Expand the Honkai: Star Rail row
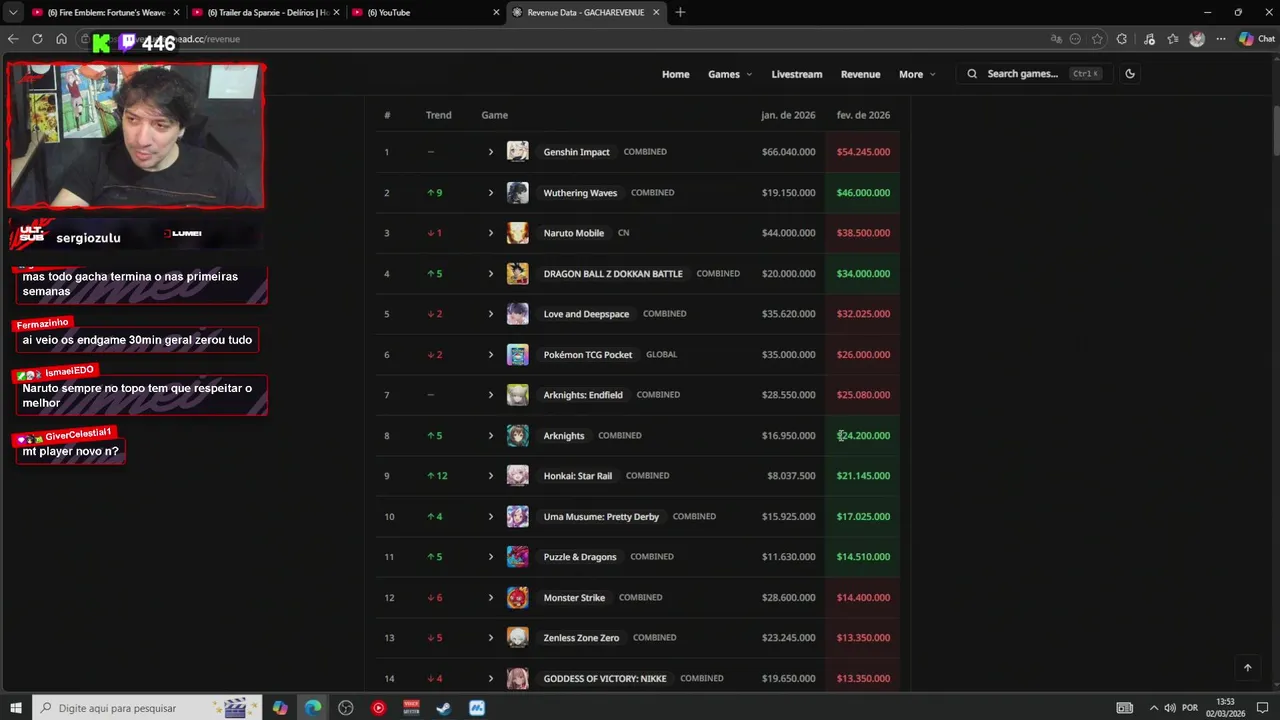Screen dimensions: 1280x720 click(490, 476)
